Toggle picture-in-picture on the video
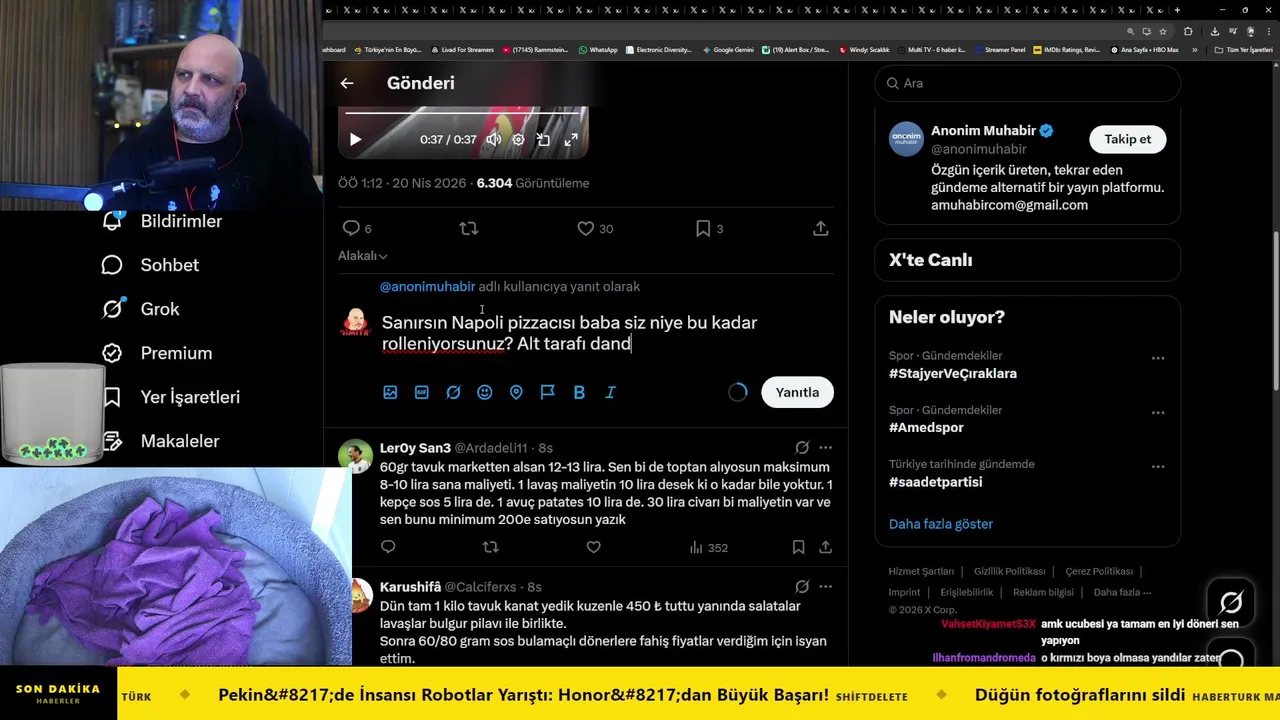The width and height of the screenshot is (1280, 720). pyautogui.click(x=543, y=140)
